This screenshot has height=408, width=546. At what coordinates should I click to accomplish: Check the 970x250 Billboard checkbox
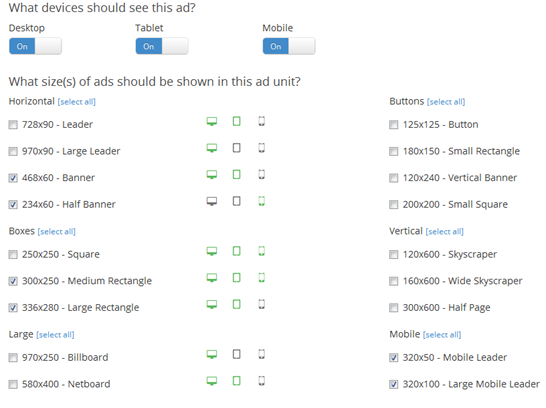13,358
